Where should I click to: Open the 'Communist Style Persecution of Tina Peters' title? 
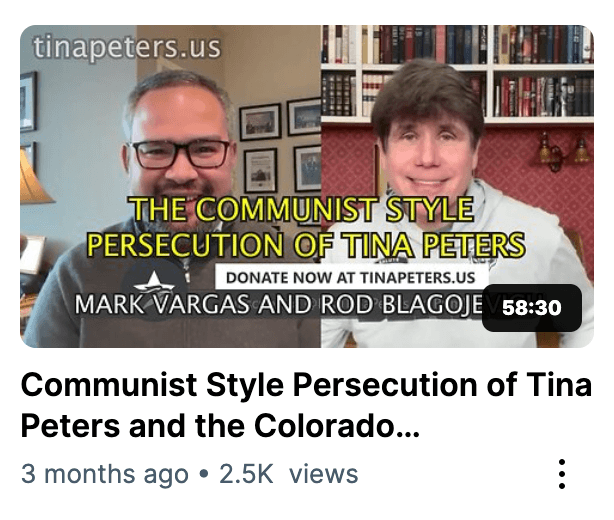pos(306,405)
